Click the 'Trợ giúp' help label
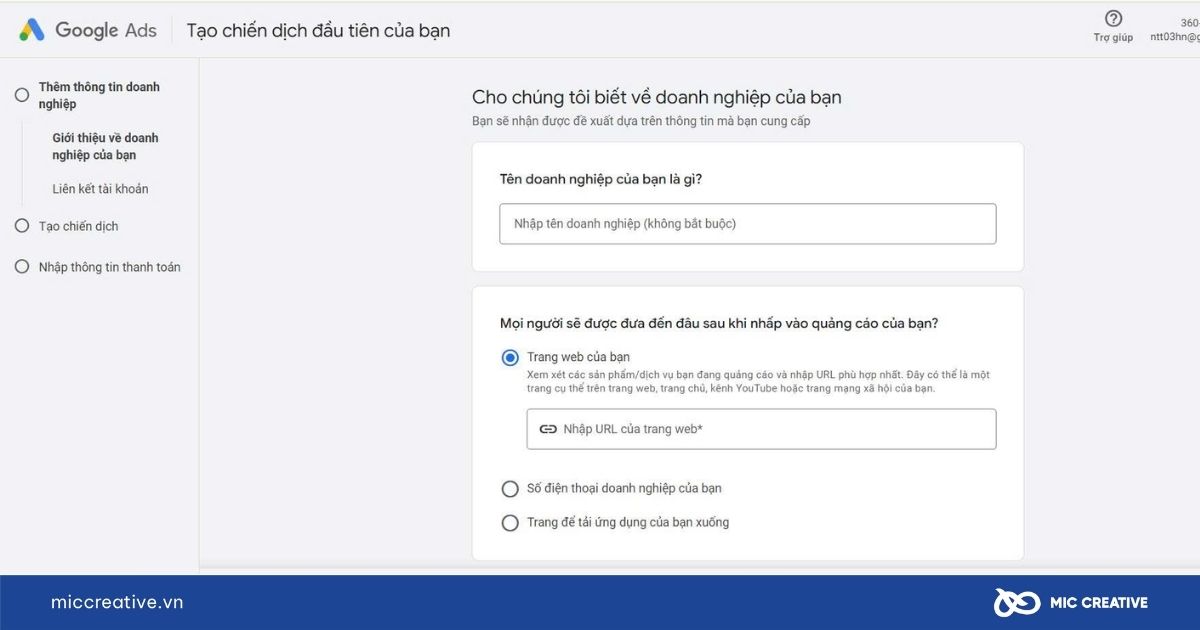 [x=1113, y=38]
